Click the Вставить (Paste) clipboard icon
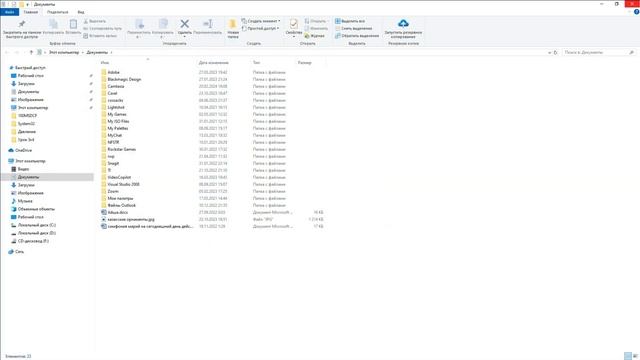This screenshot has height=360, width=640. pyautogui.click(x=73, y=24)
